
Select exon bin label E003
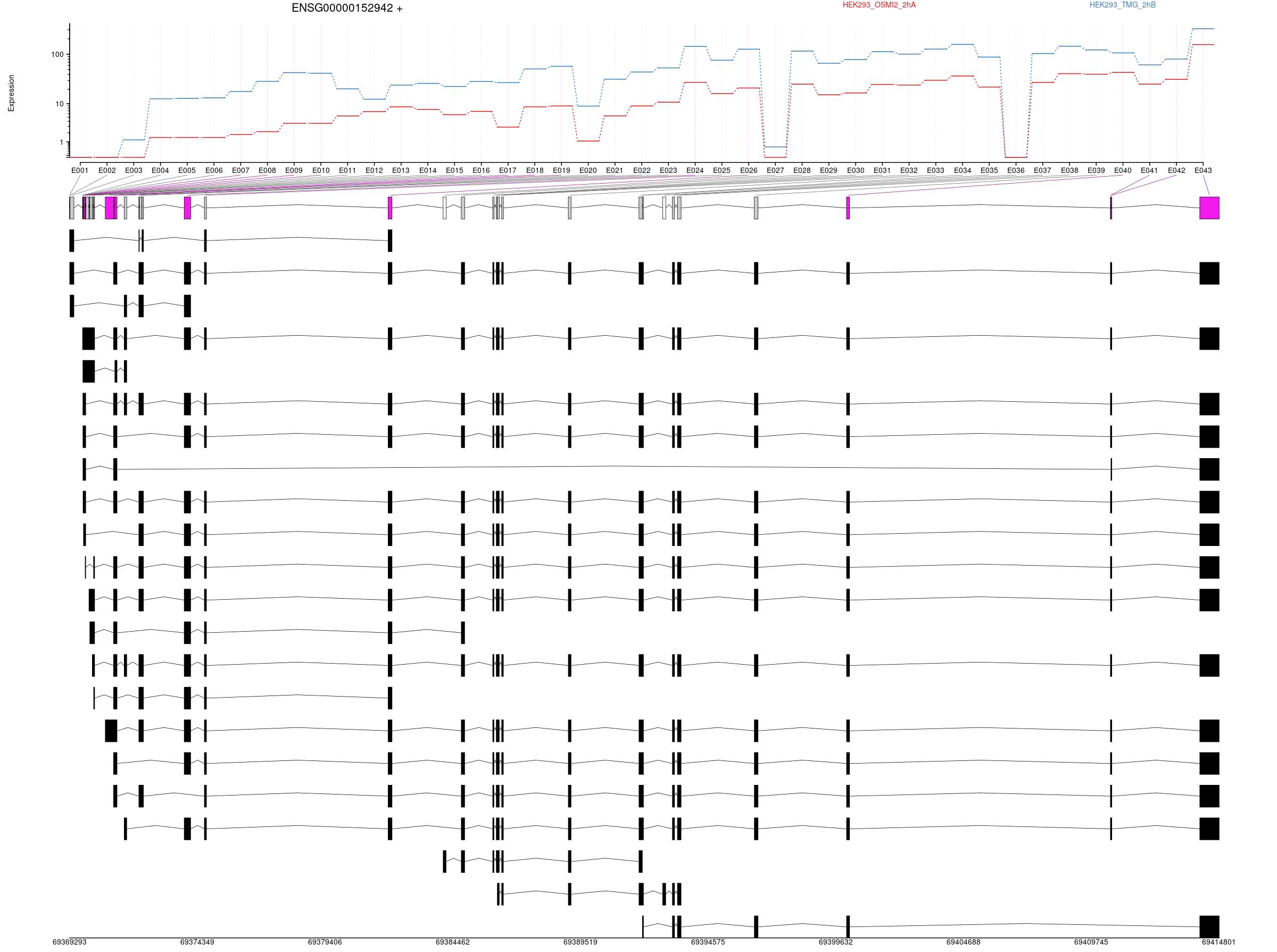pos(134,171)
